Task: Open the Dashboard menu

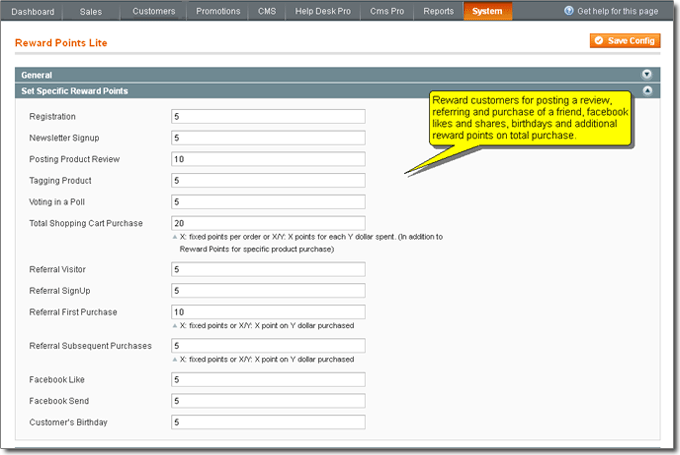Action: 33,12
